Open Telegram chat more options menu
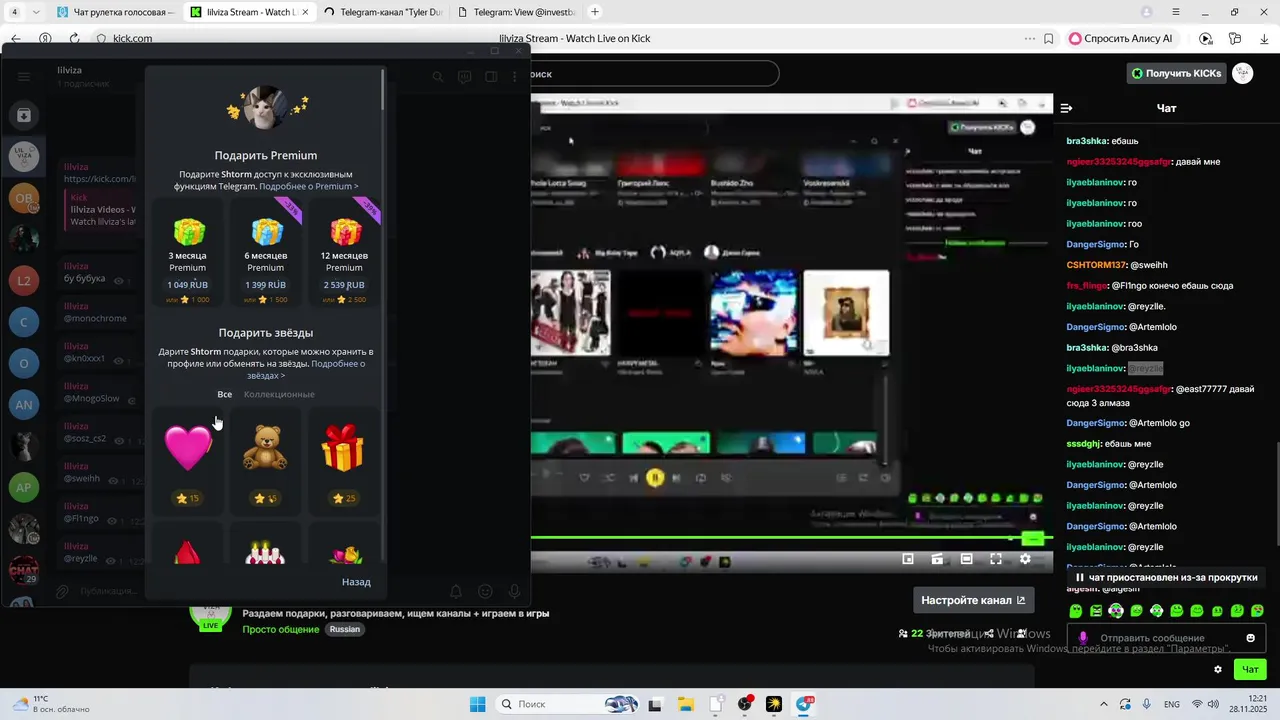Image resolution: width=1280 pixels, height=720 pixels. tap(516, 77)
